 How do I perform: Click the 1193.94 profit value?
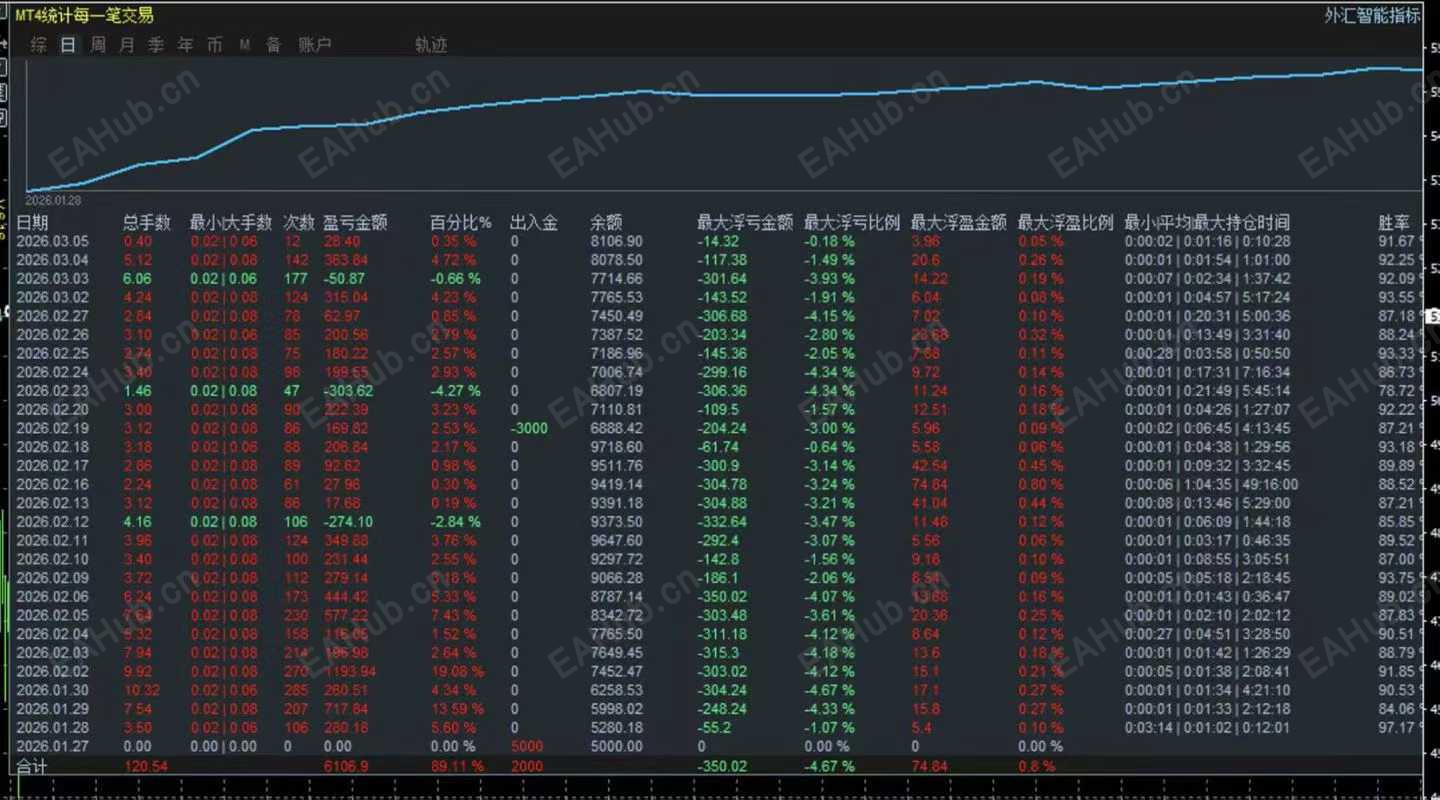pos(350,671)
